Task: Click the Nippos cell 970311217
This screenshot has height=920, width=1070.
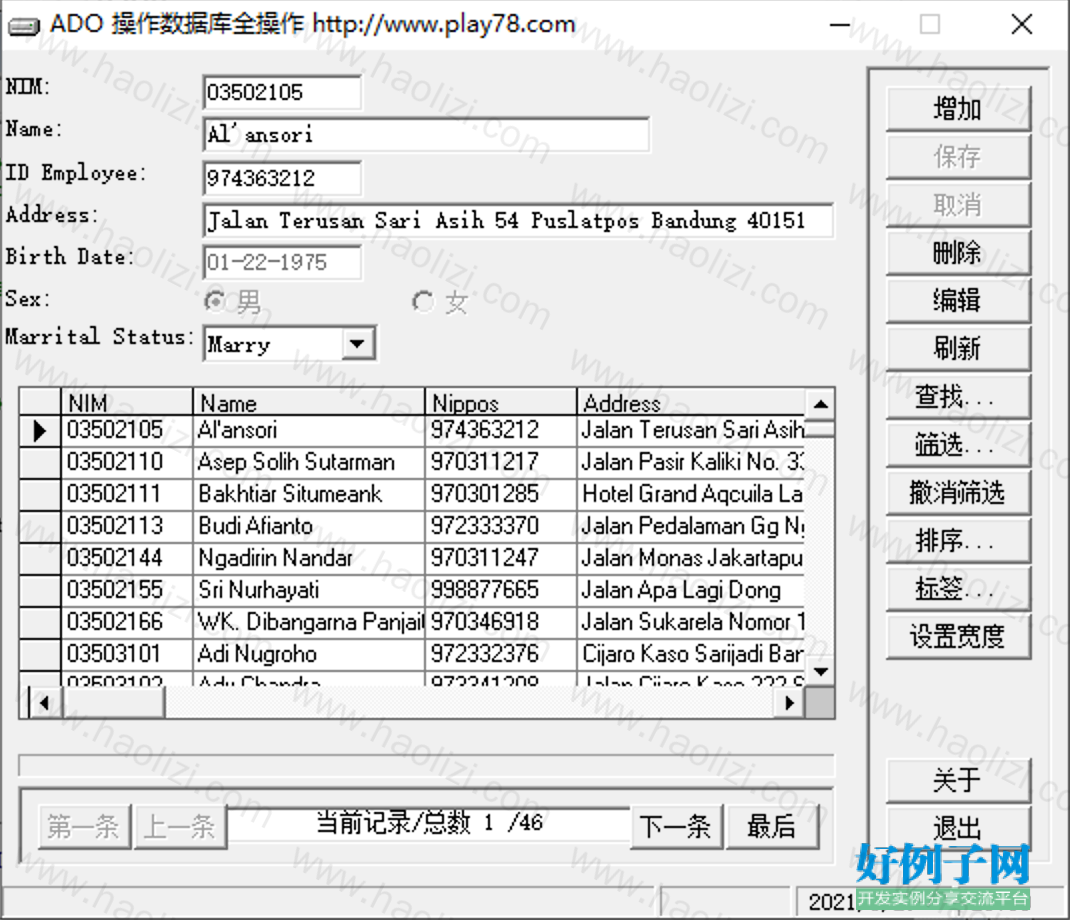Action: (501, 463)
